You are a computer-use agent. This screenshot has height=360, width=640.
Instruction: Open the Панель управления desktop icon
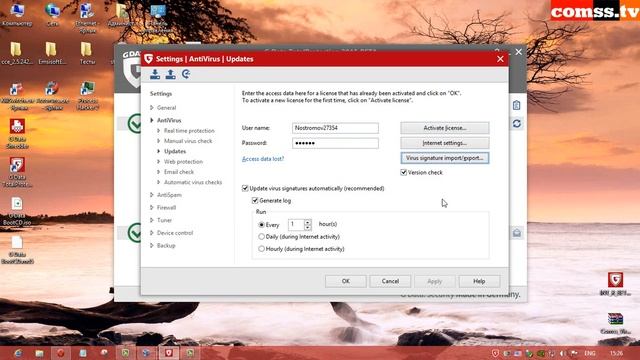point(158,18)
